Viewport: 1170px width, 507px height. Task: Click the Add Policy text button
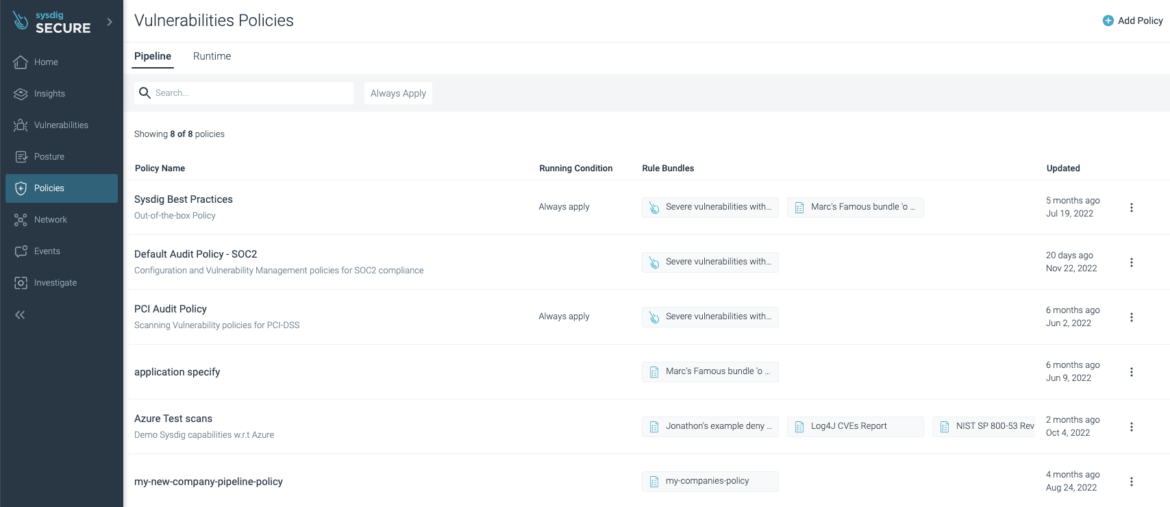pyautogui.click(x=1140, y=21)
